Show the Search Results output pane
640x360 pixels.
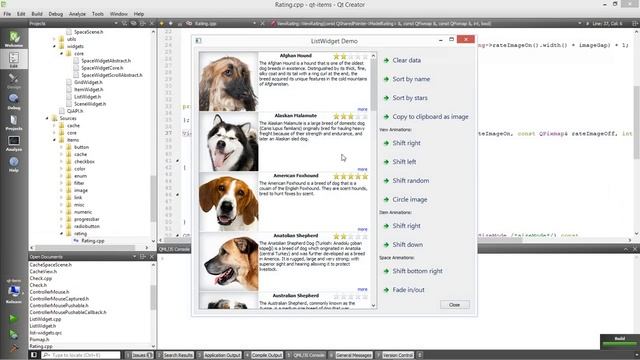(176, 355)
